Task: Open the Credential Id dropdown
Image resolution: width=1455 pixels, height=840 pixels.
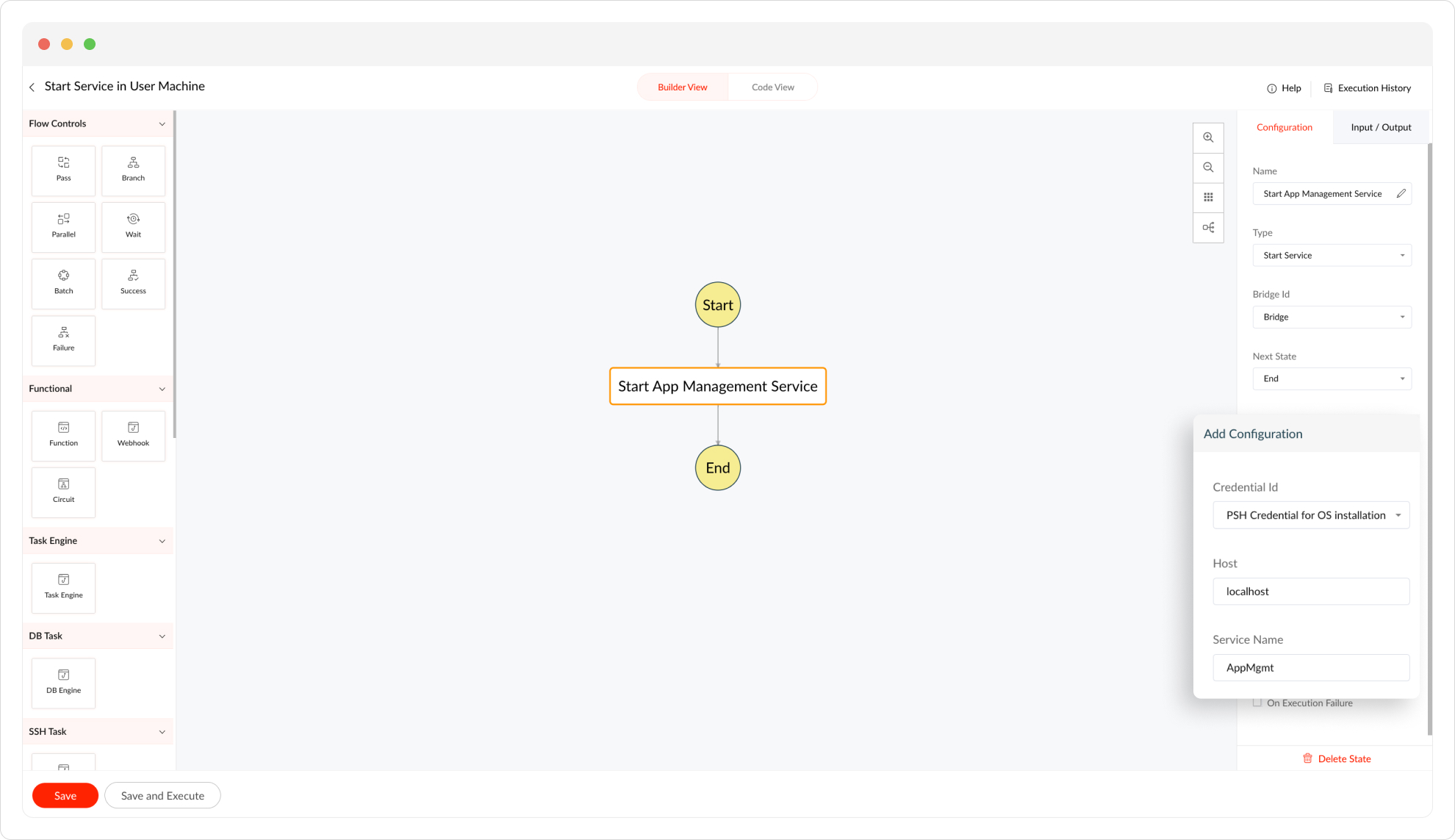Action: click(x=1311, y=515)
